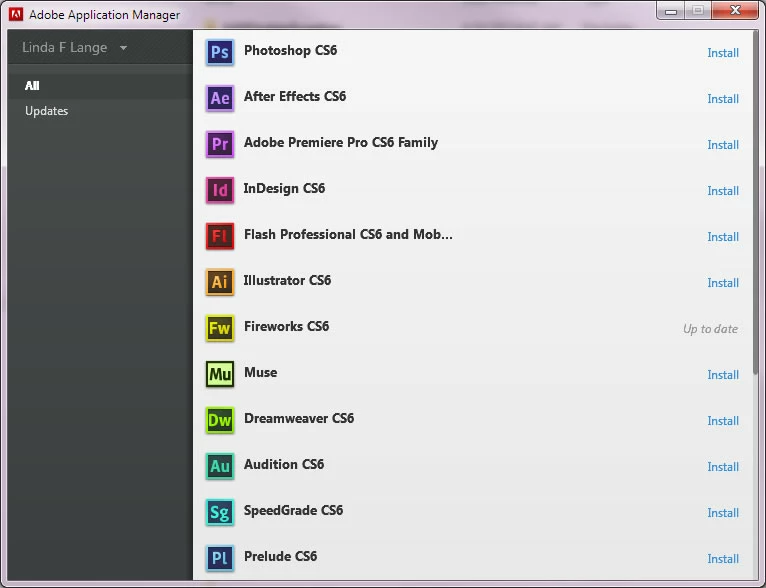The image size is (766, 588).
Task: Install Dreamweaver CS6
Action: 723,420
